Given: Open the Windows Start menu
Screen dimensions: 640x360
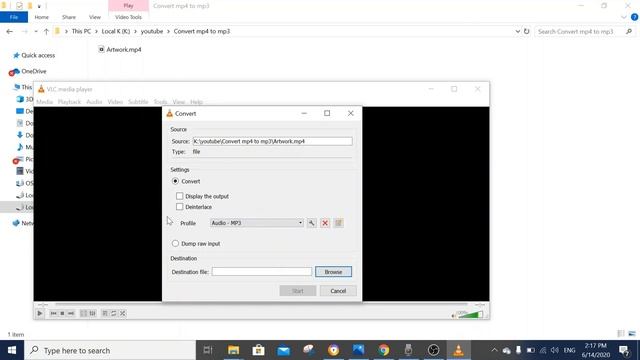Looking at the screenshot, I should tap(12, 350).
